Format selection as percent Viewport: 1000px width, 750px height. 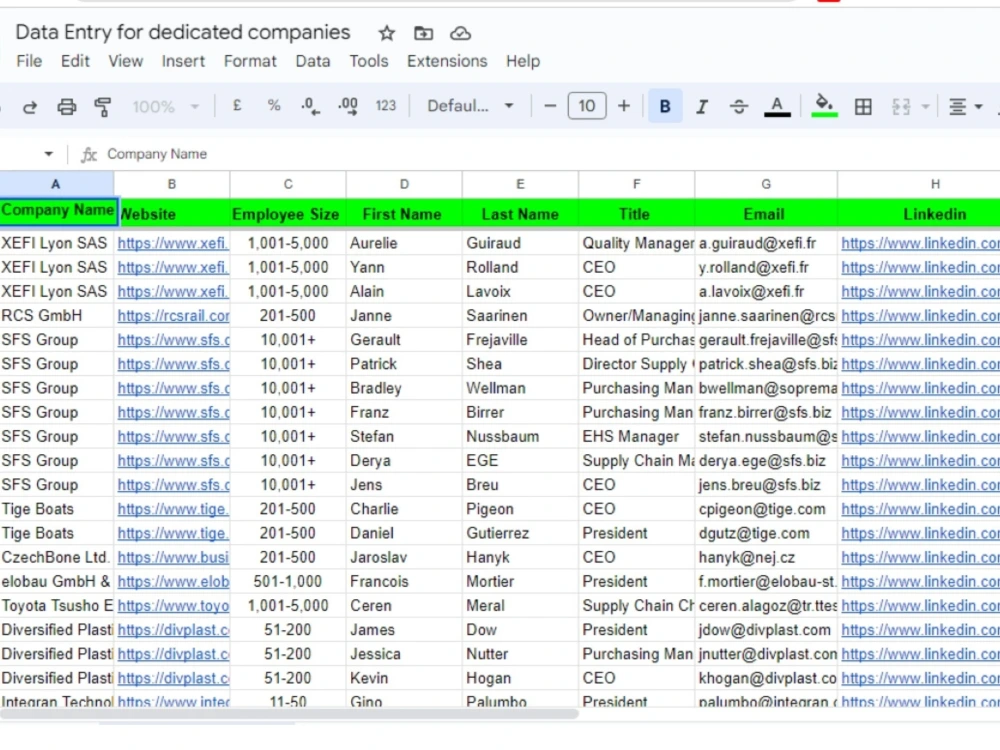(x=274, y=106)
